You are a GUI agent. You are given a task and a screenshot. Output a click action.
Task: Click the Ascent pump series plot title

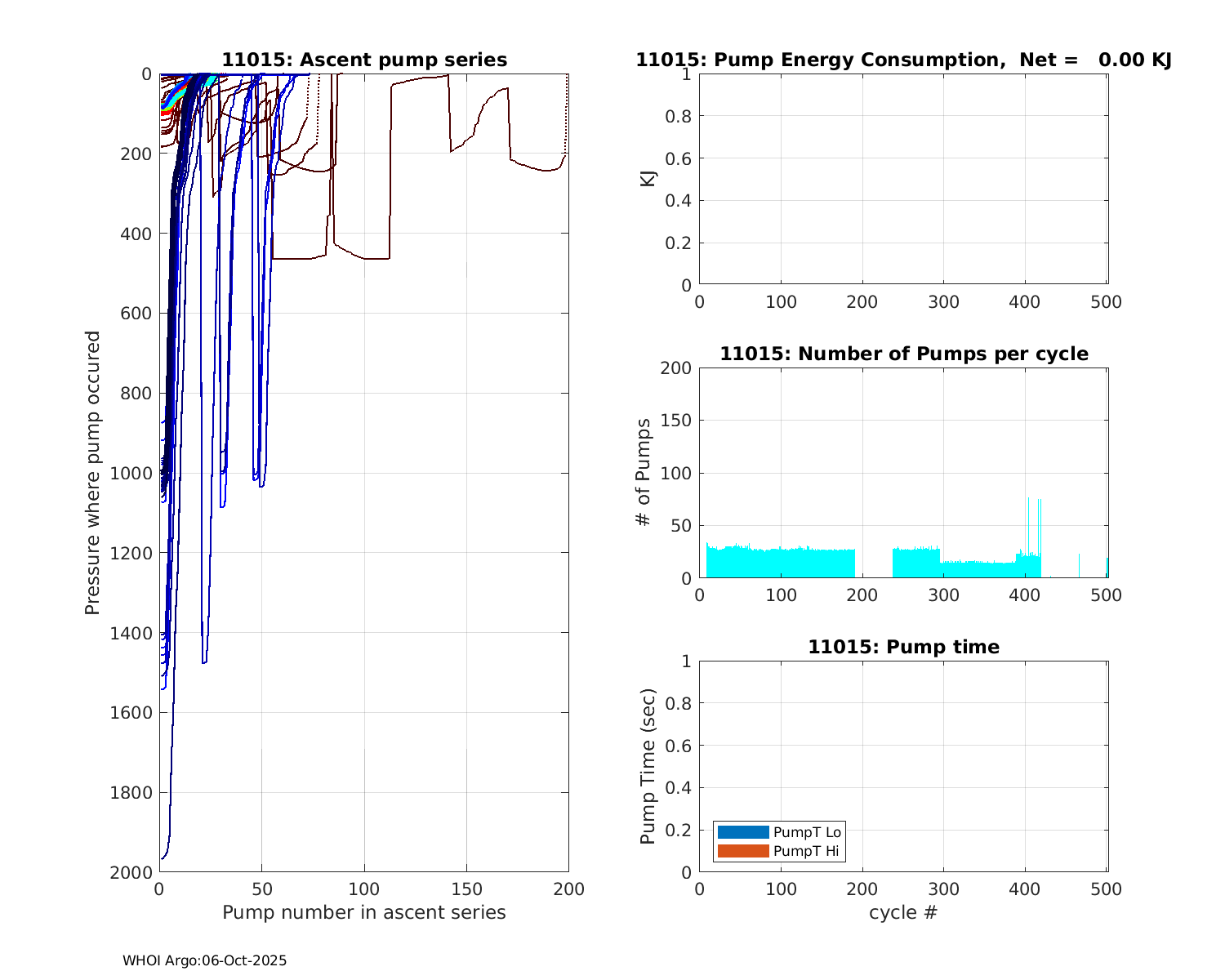(364, 60)
